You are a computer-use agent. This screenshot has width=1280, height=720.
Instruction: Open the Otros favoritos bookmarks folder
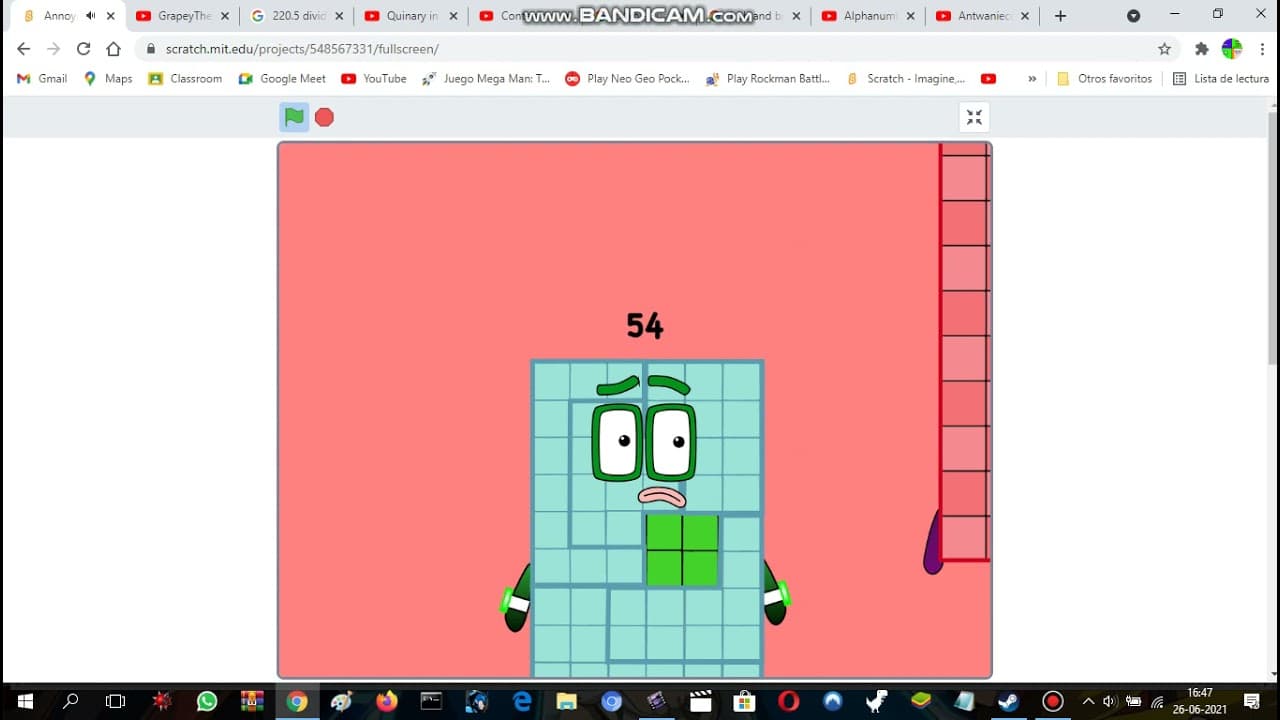(x=1104, y=78)
